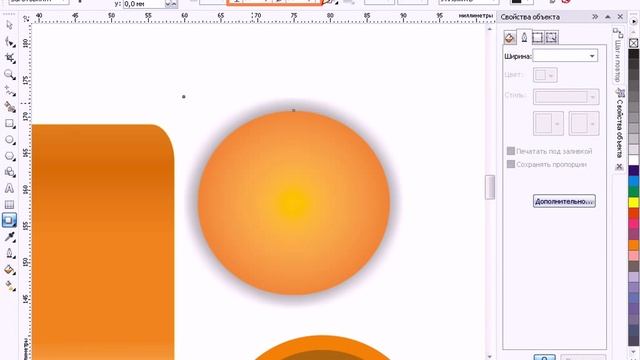Click the node on top of circle
640x360 pixels.
[293, 110]
